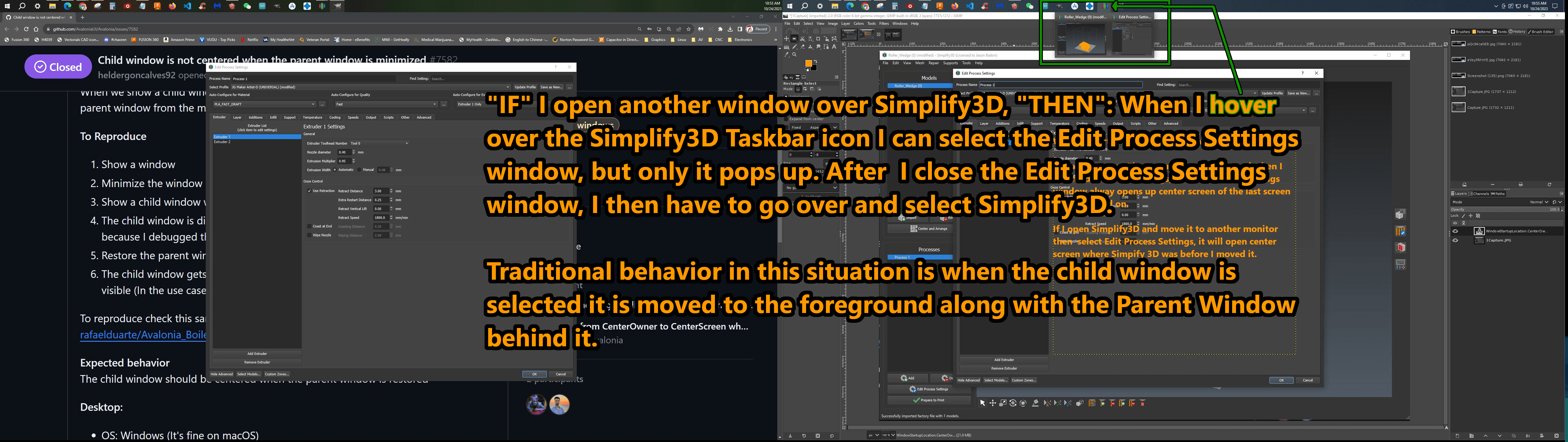Open the Select Profile dropdown

370,87
